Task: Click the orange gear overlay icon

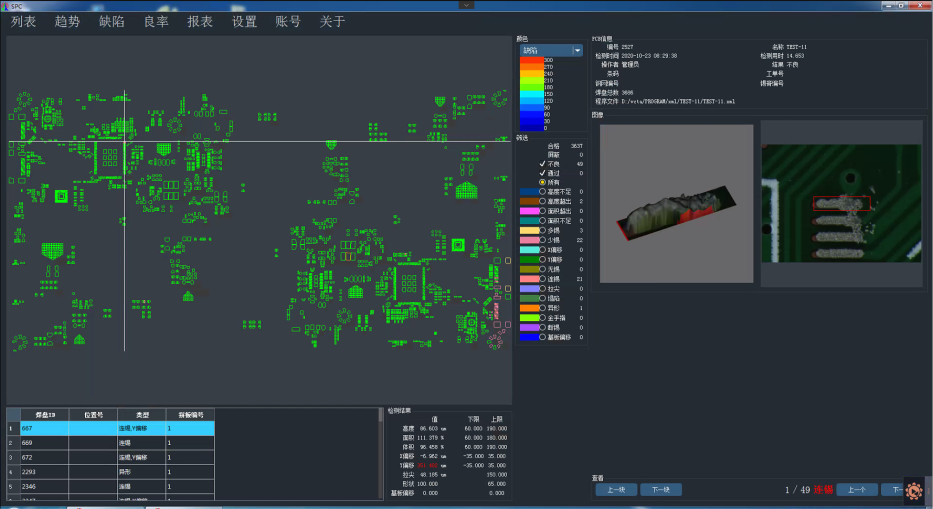Action: [914, 490]
